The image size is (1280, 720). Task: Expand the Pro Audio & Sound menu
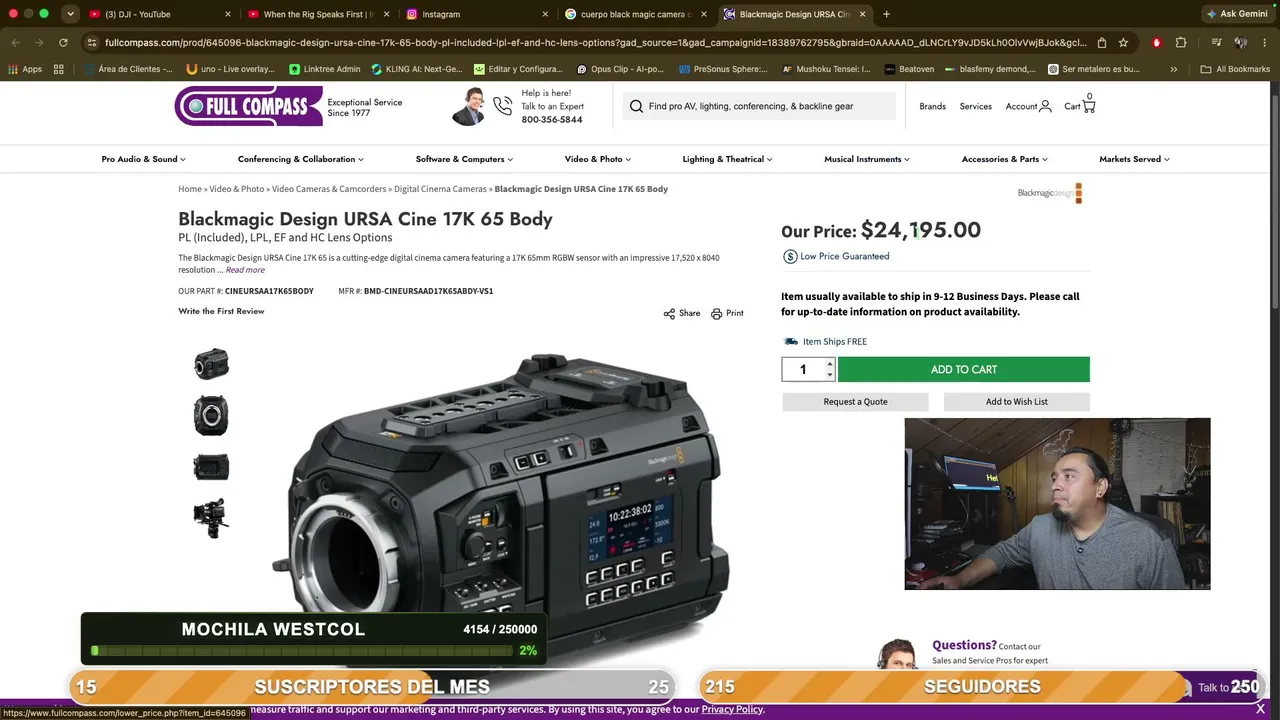[x=143, y=159]
